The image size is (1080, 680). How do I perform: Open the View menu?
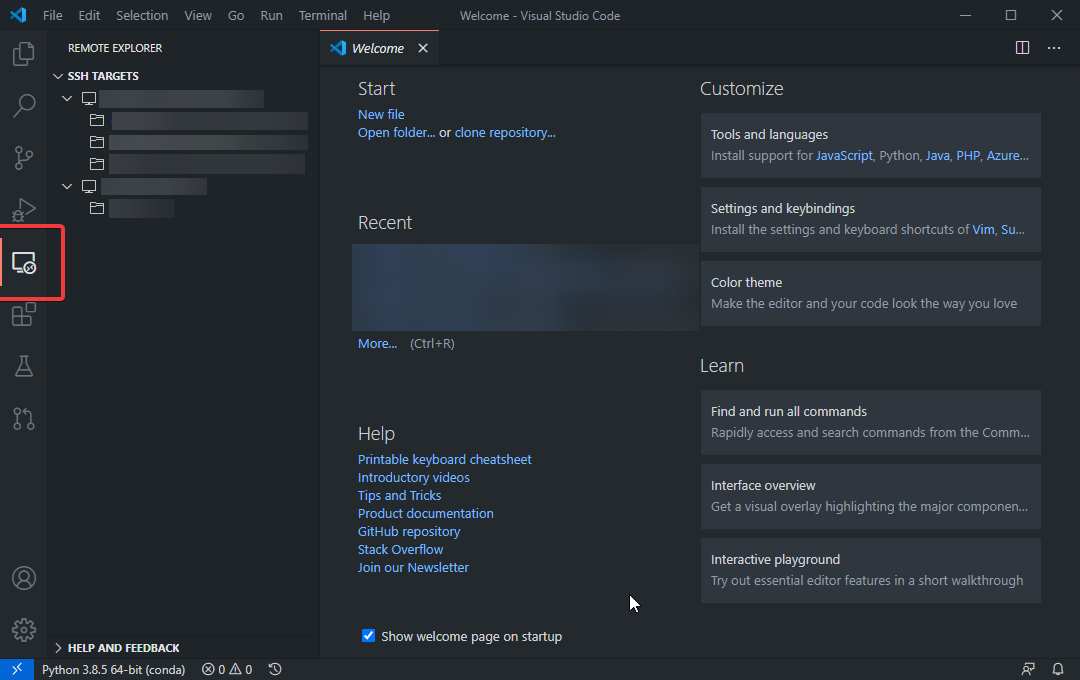(x=198, y=15)
